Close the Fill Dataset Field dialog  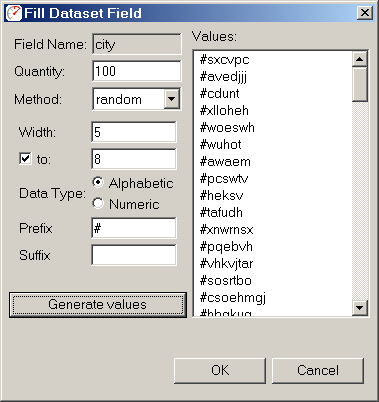point(365,13)
